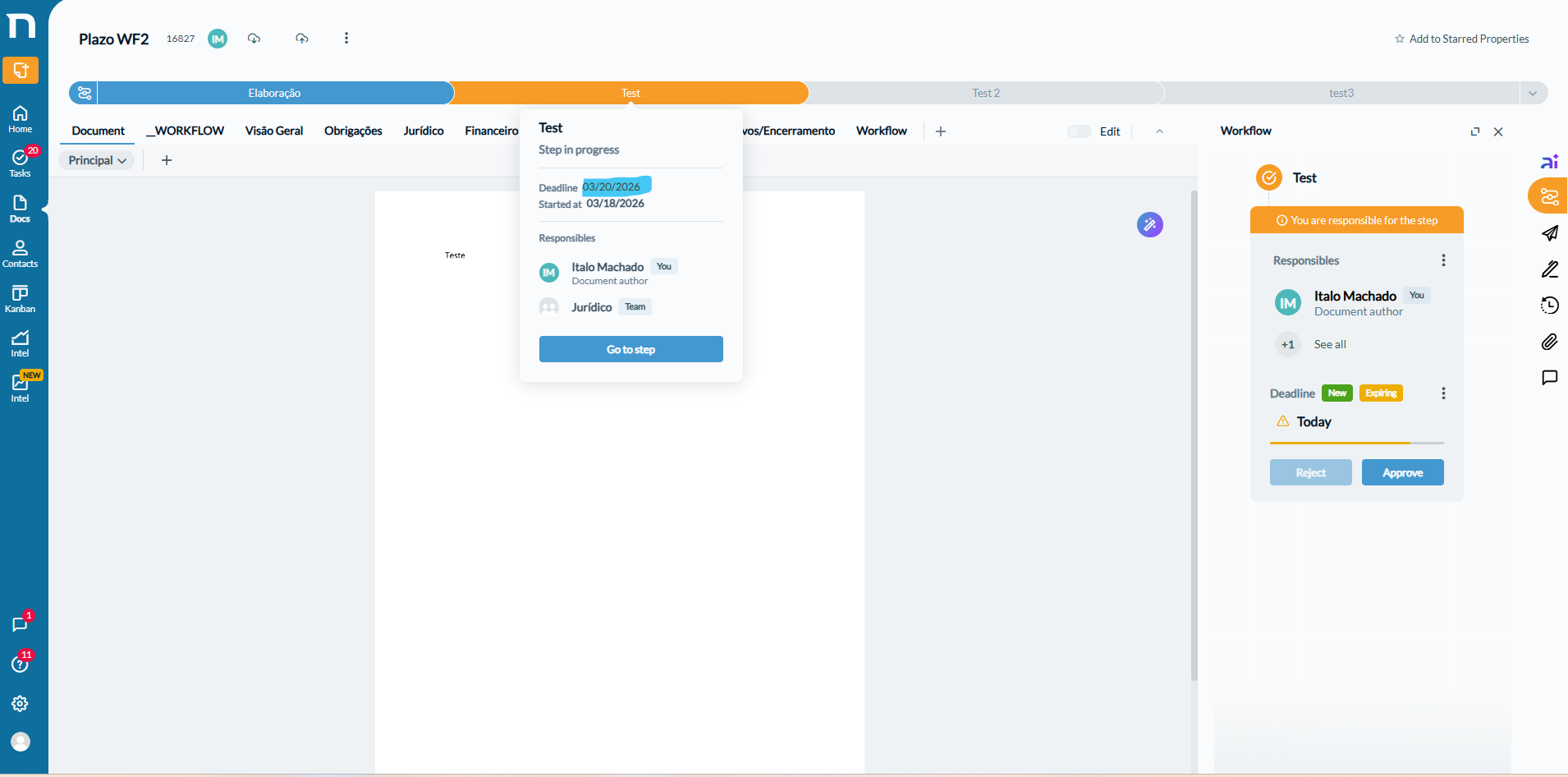Viewport: 1568px width, 777px height.
Task: Open the AI assistant icon in right rail
Action: (1550, 161)
